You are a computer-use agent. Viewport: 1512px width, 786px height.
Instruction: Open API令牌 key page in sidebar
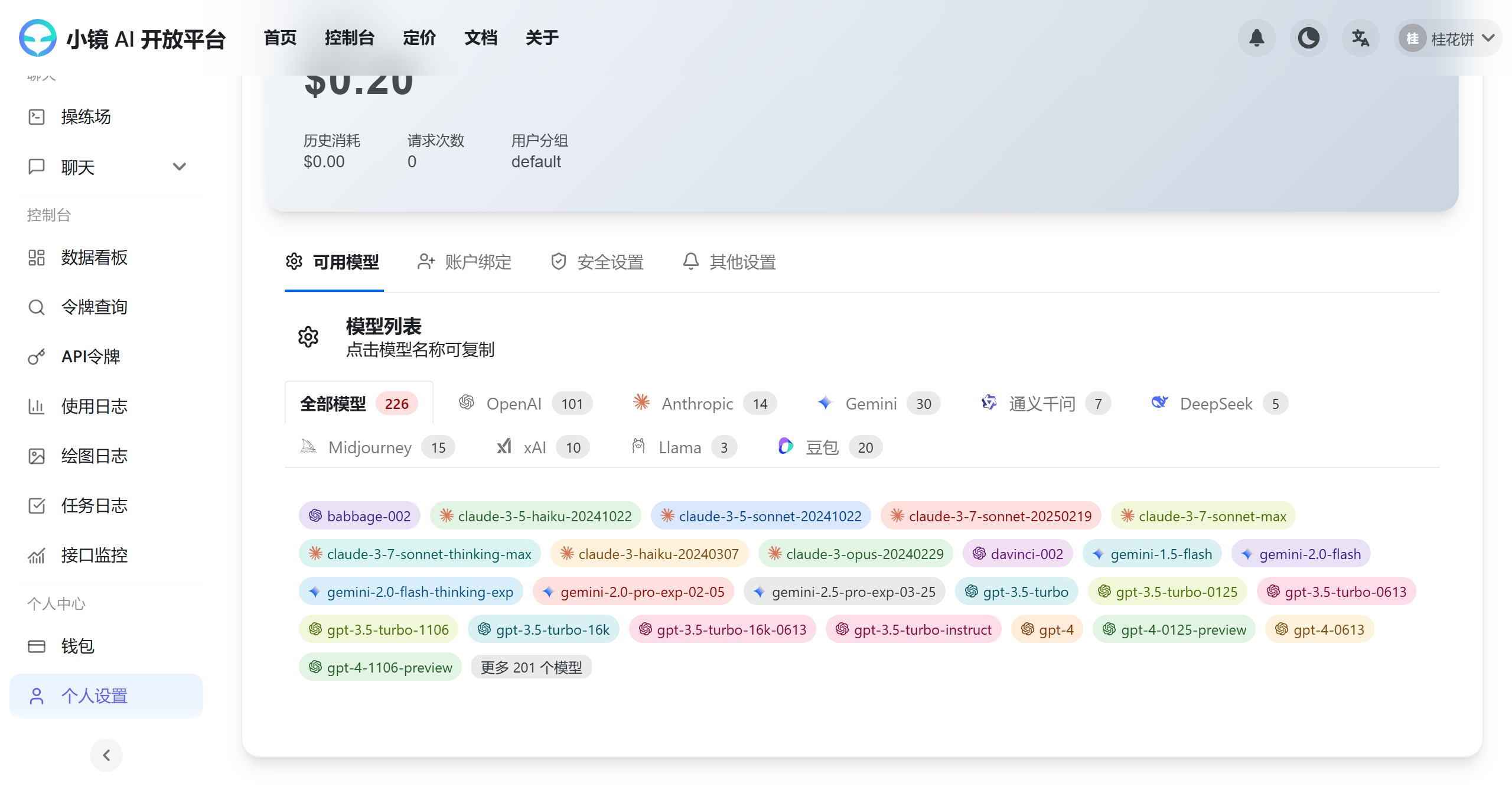tap(106, 357)
